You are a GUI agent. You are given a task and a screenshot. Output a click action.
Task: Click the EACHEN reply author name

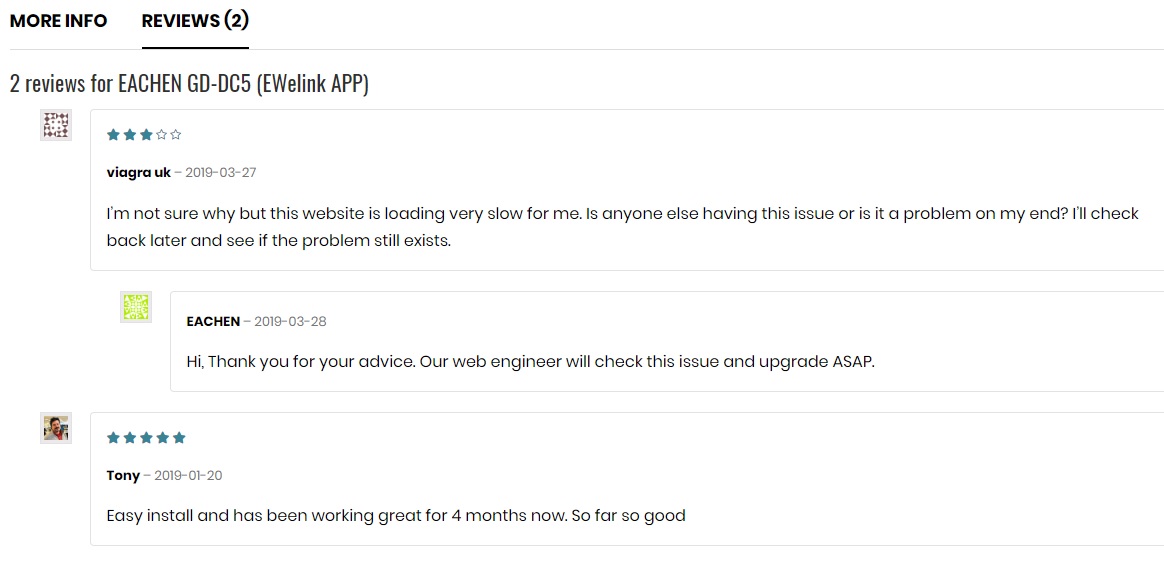213,321
